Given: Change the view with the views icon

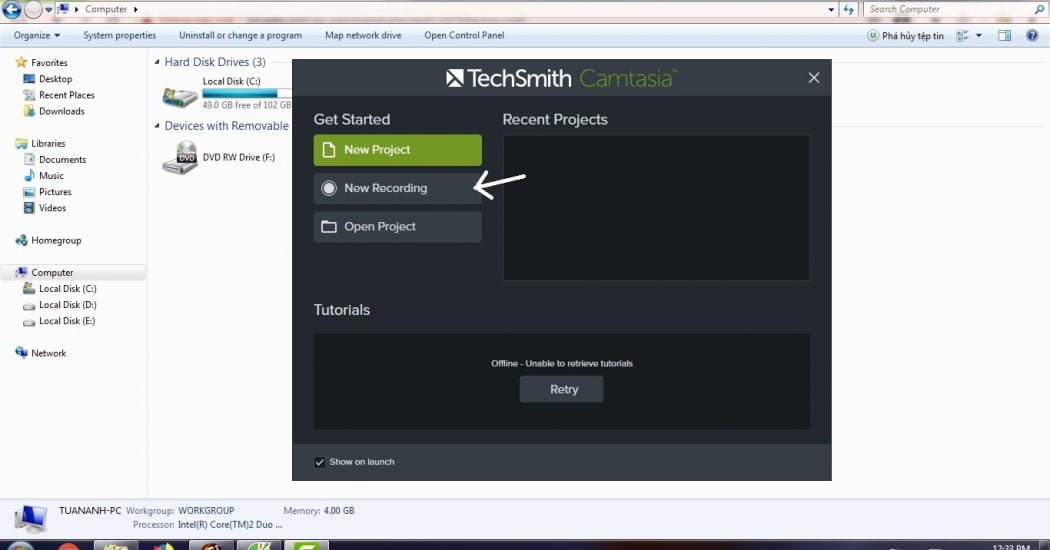Looking at the screenshot, I should pos(962,36).
